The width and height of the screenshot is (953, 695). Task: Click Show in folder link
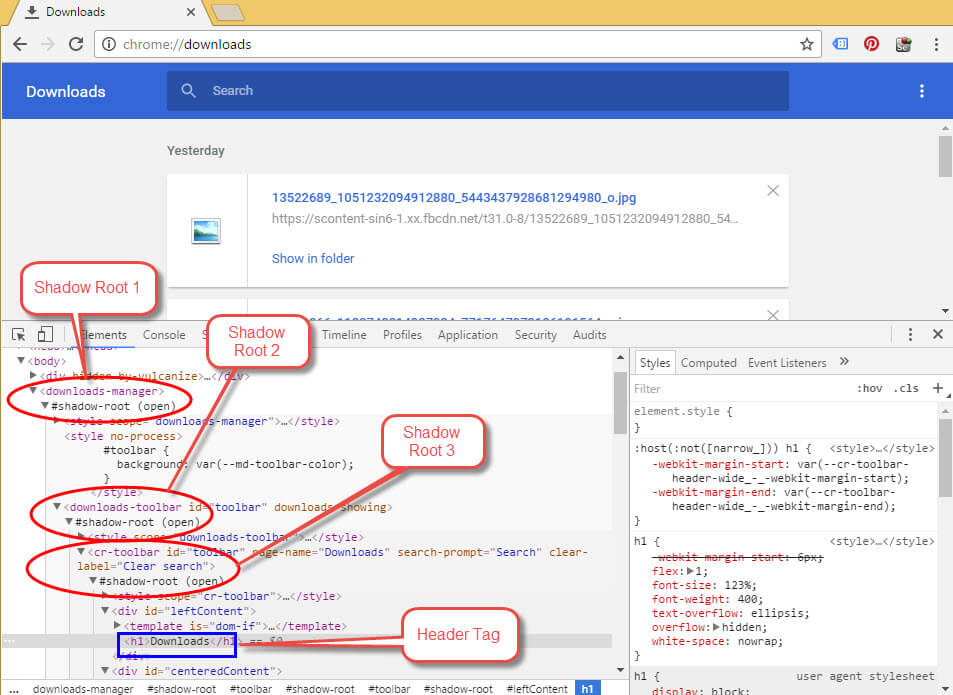pyautogui.click(x=313, y=258)
